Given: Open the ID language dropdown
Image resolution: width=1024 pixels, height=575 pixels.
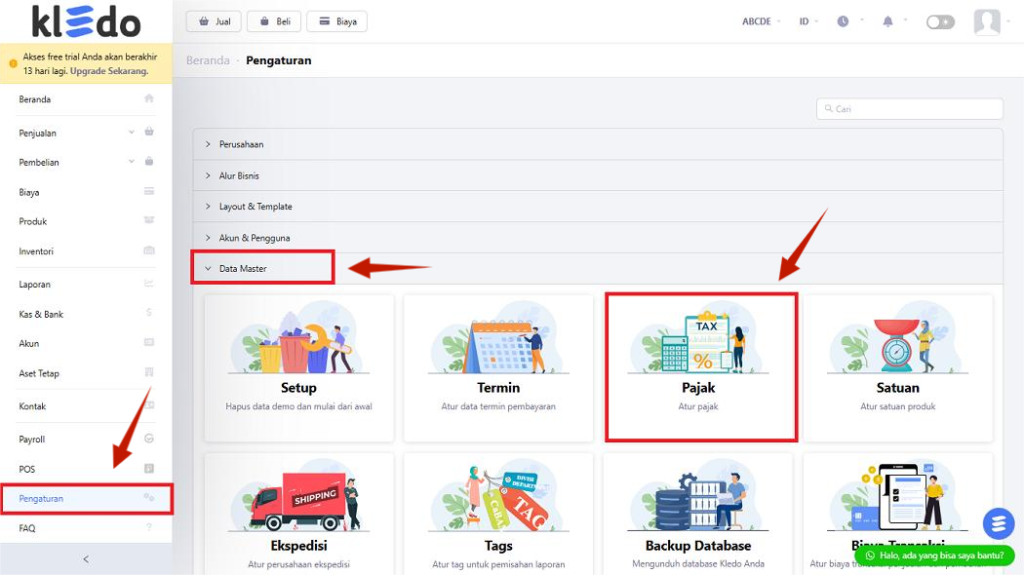Looking at the screenshot, I should point(808,21).
